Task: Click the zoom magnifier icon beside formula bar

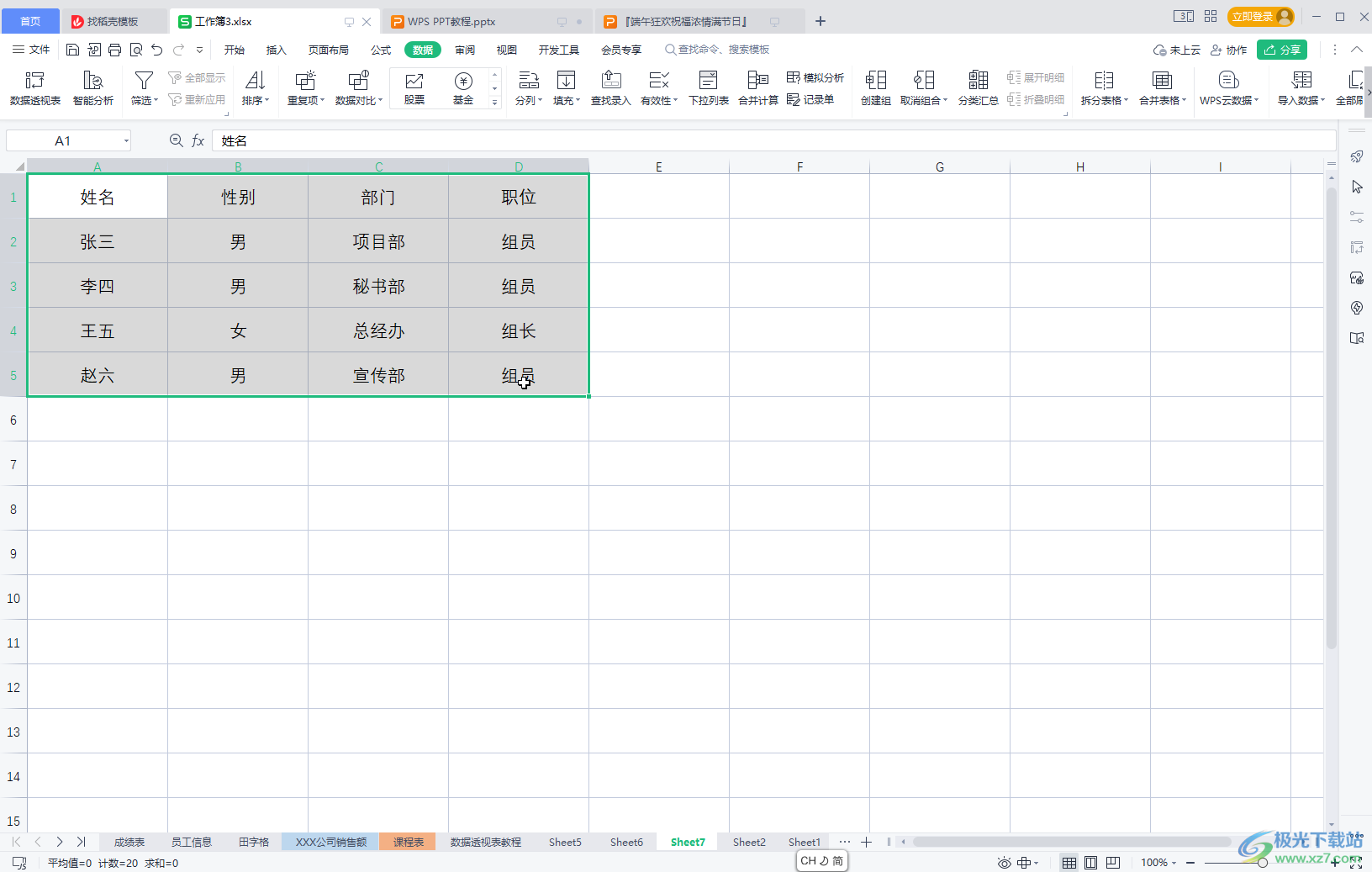Action: click(x=176, y=140)
